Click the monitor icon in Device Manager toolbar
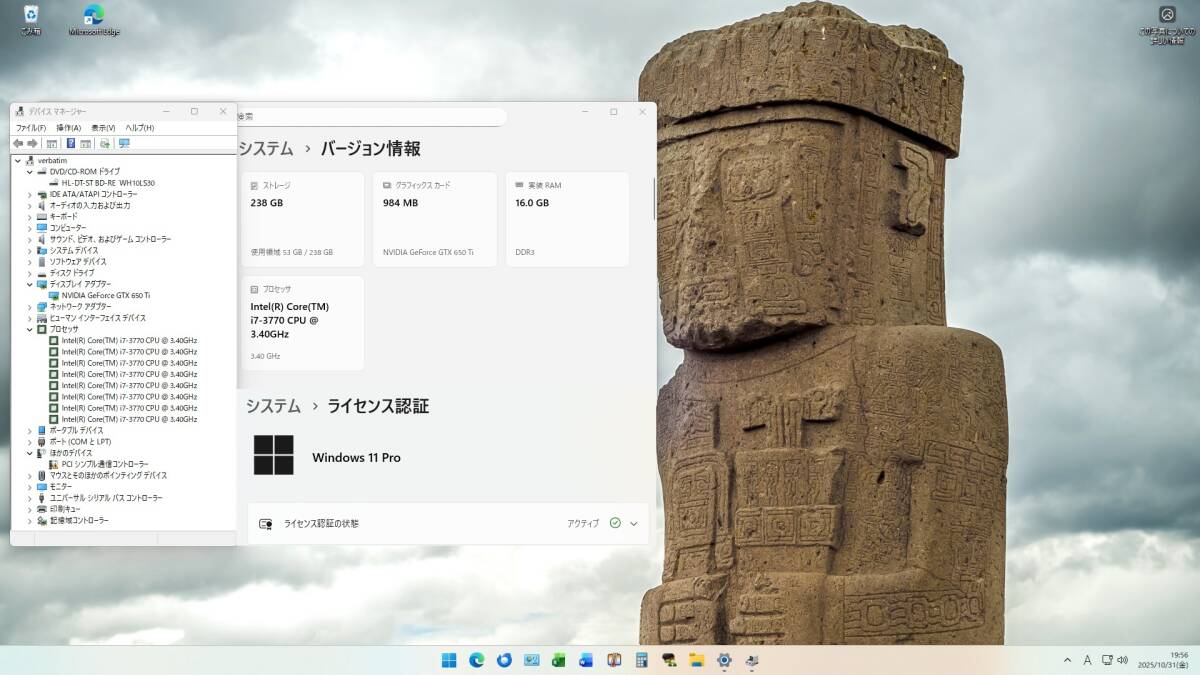The image size is (1200, 675). 124,143
